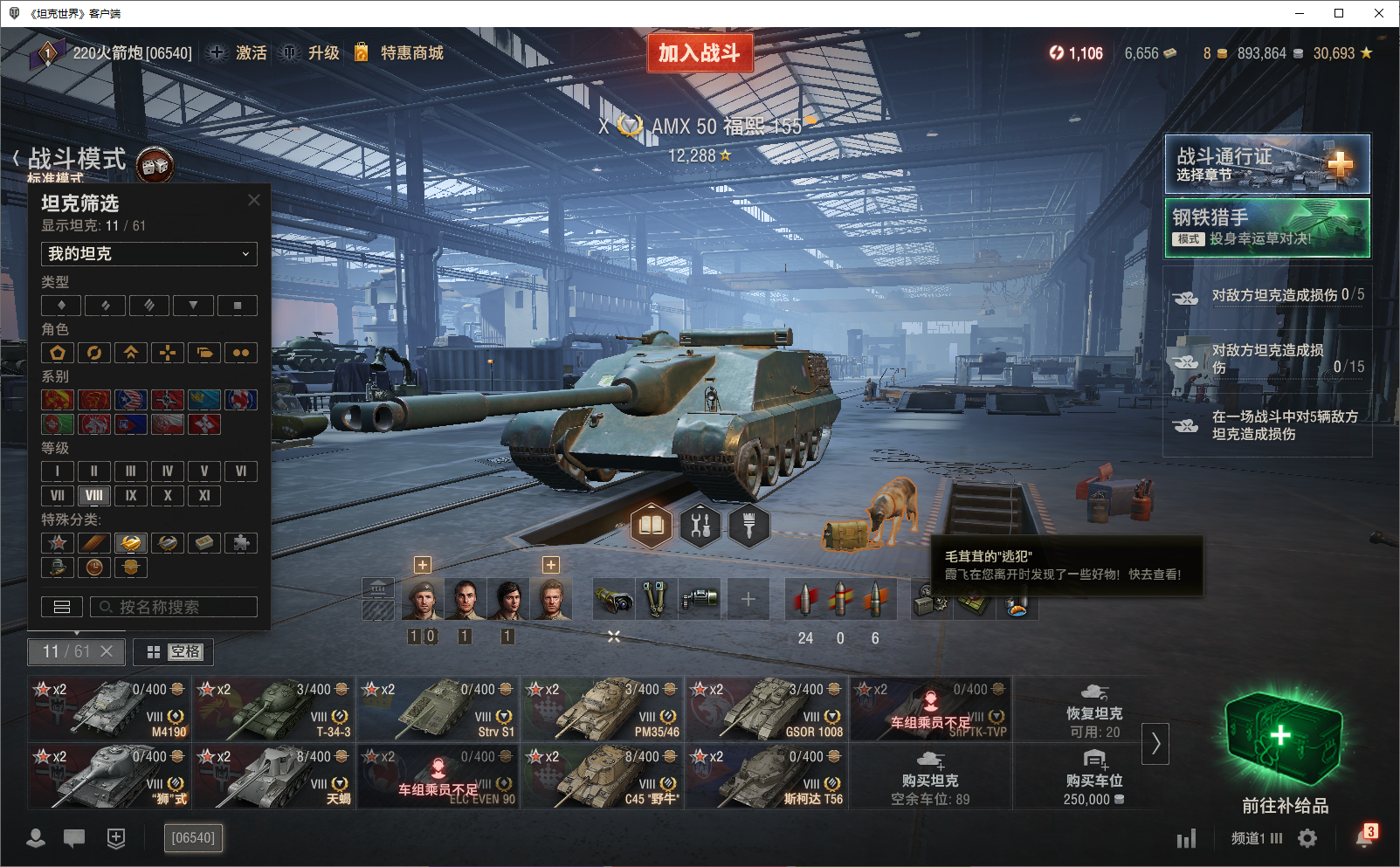Open the settings gear icon in bottom bar
This screenshot has height=867, width=1400.
point(1307,838)
